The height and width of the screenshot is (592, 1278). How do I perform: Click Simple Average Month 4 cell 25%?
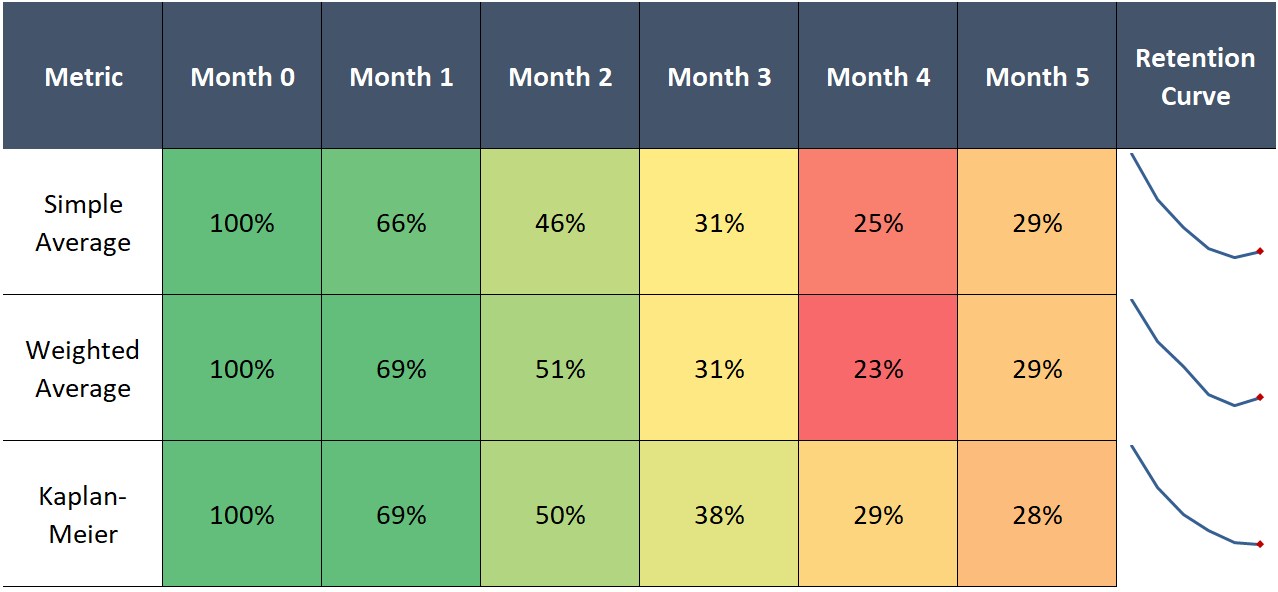(878, 223)
